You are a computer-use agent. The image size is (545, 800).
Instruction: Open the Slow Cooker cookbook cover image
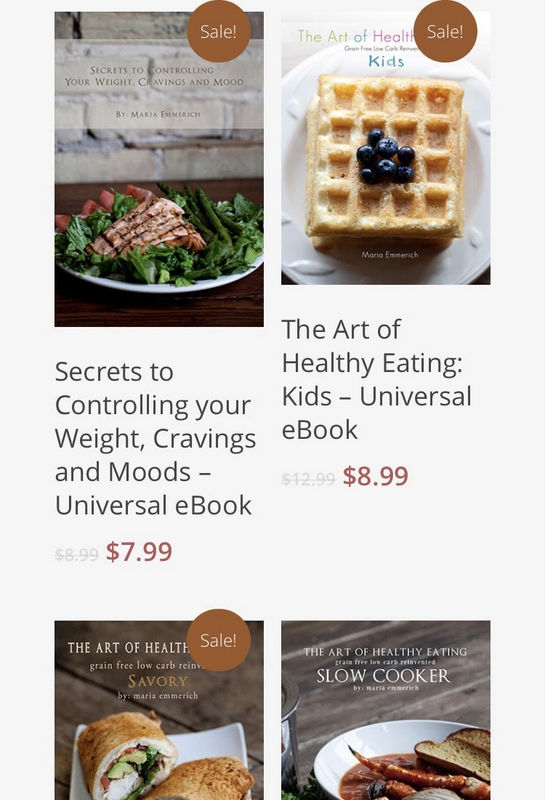point(385,710)
